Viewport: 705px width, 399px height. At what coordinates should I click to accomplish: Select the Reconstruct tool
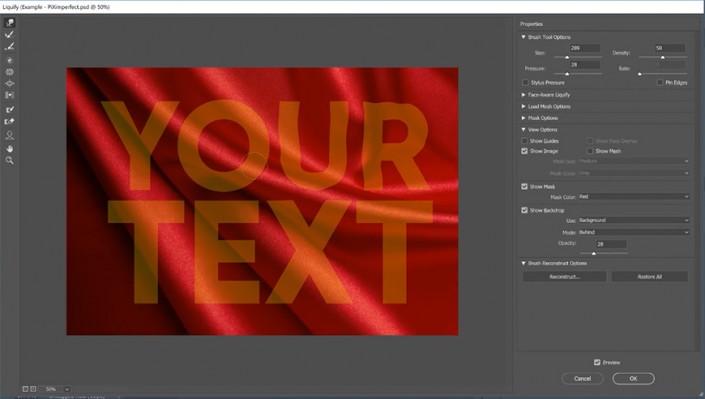pos(9,35)
